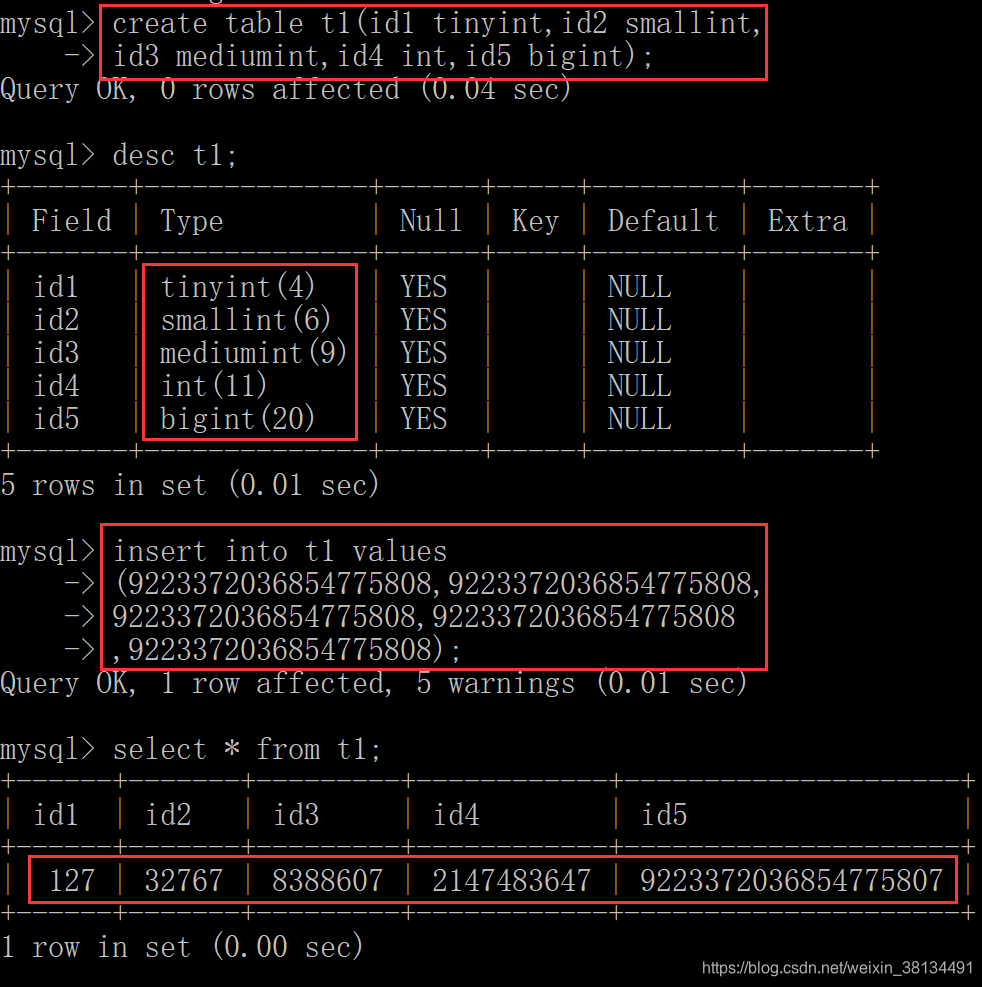Select 'Extra' column header
The width and height of the screenshot is (982, 987).
tap(808, 221)
